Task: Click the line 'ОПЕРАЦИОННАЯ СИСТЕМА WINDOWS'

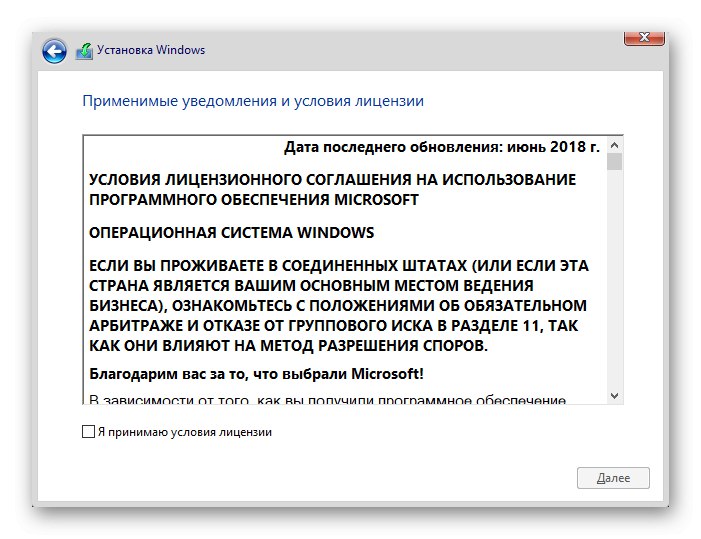Action: click(232, 232)
